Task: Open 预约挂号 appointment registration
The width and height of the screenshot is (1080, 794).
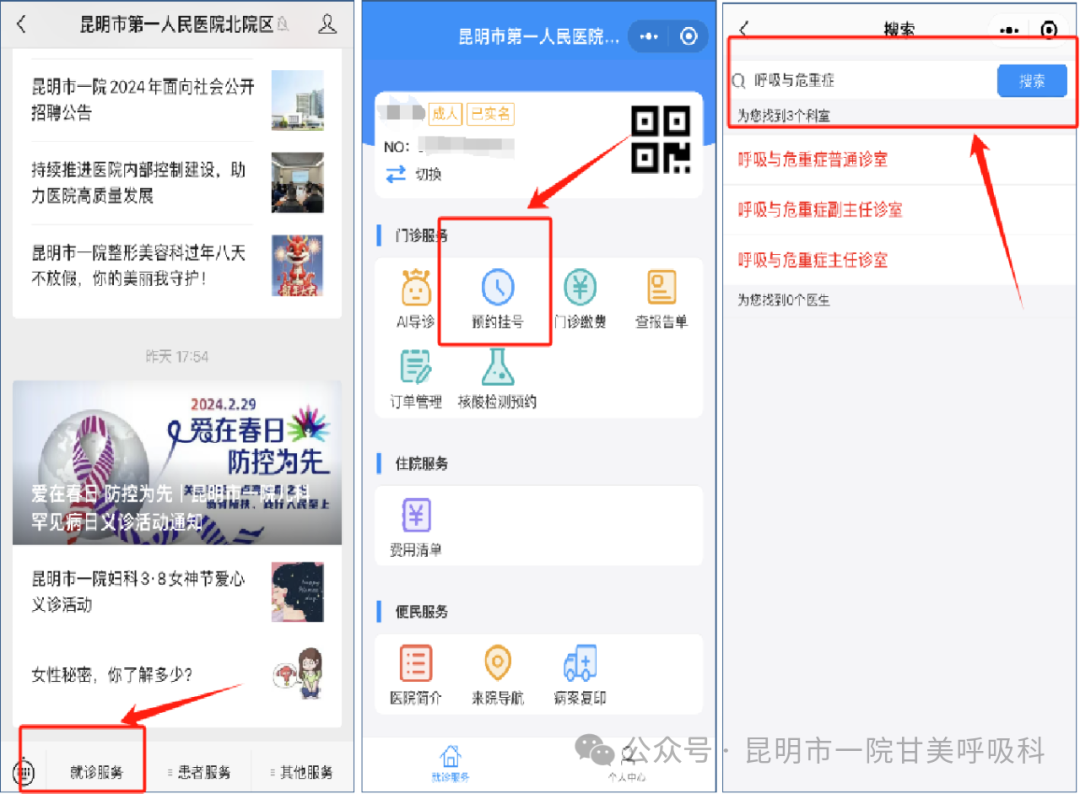Action: click(497, 299)
